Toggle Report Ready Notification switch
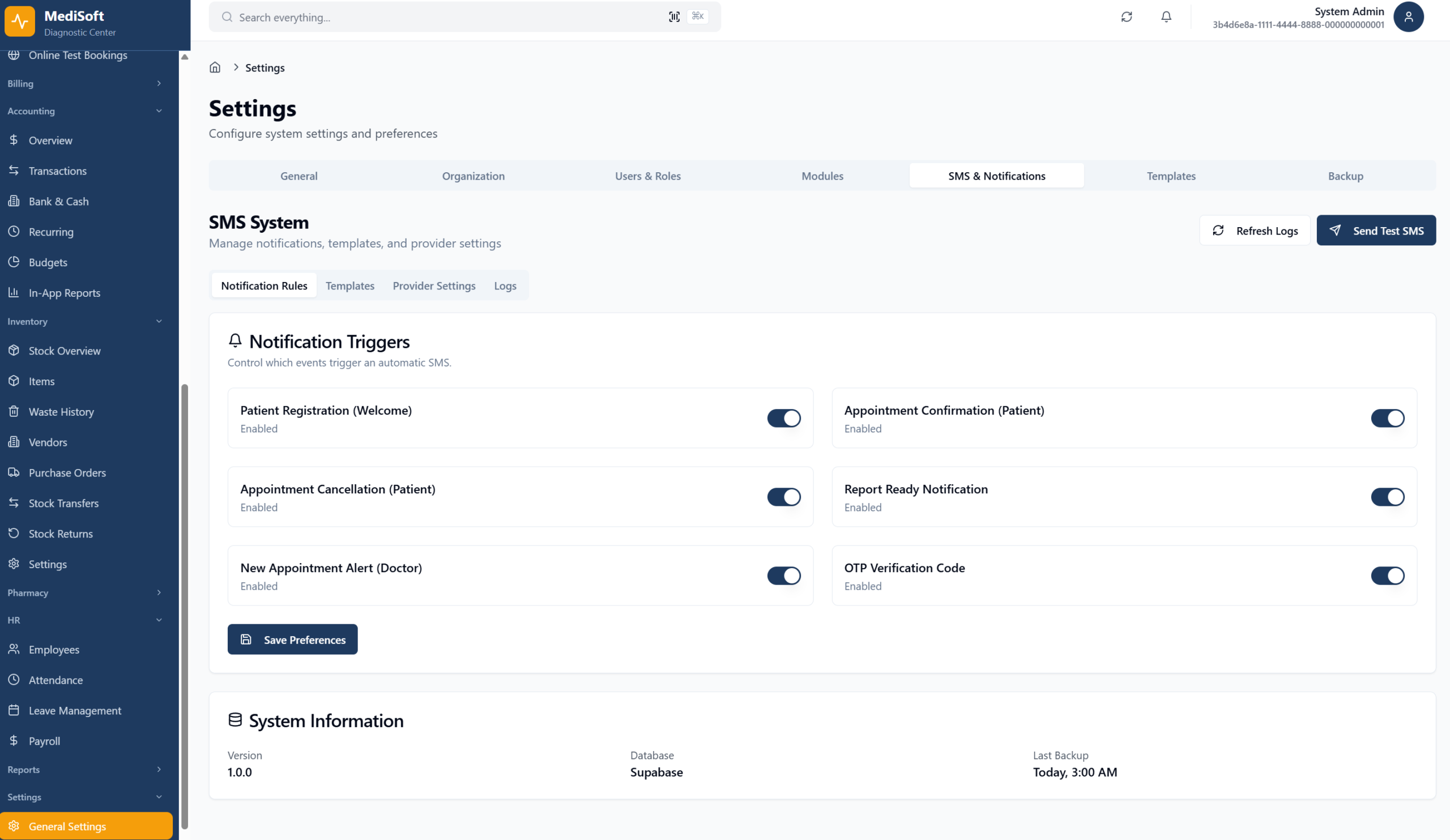Screen dimensions: 1450x840 click(1387, 497)
